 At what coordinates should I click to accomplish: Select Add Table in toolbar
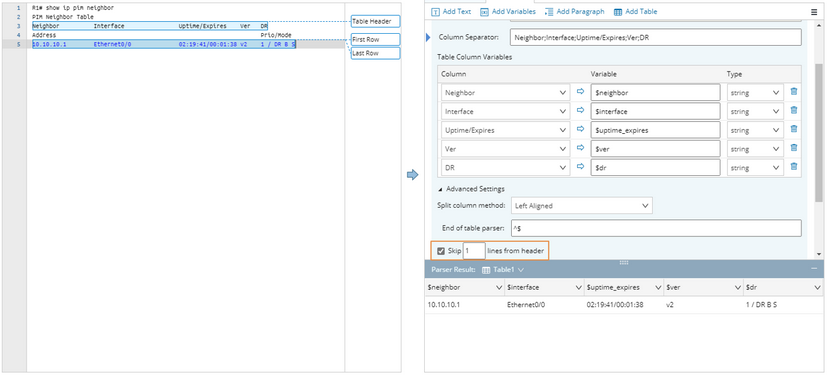click(635, 12)
